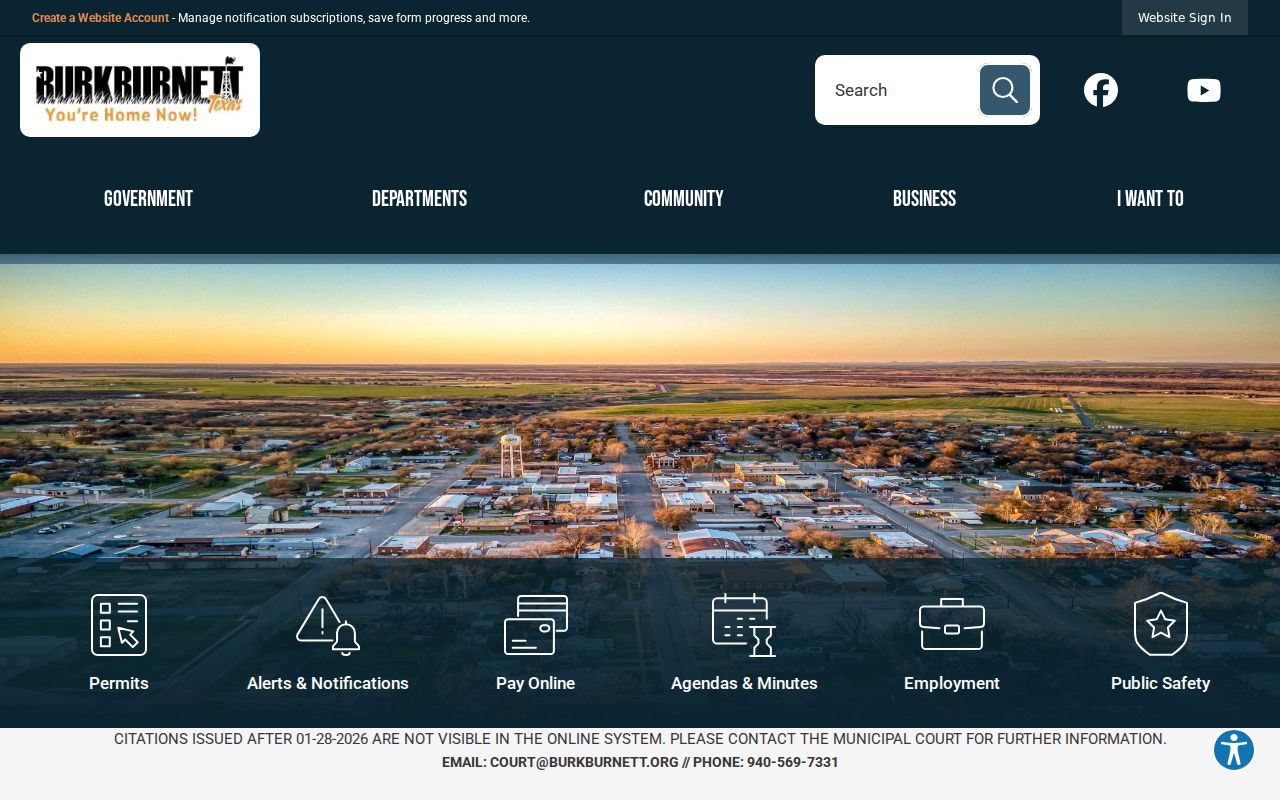Image resolution: width=1280 pixels, height=800 pixels.
Task: Open the Government menu
Action: tap(148, 199)
